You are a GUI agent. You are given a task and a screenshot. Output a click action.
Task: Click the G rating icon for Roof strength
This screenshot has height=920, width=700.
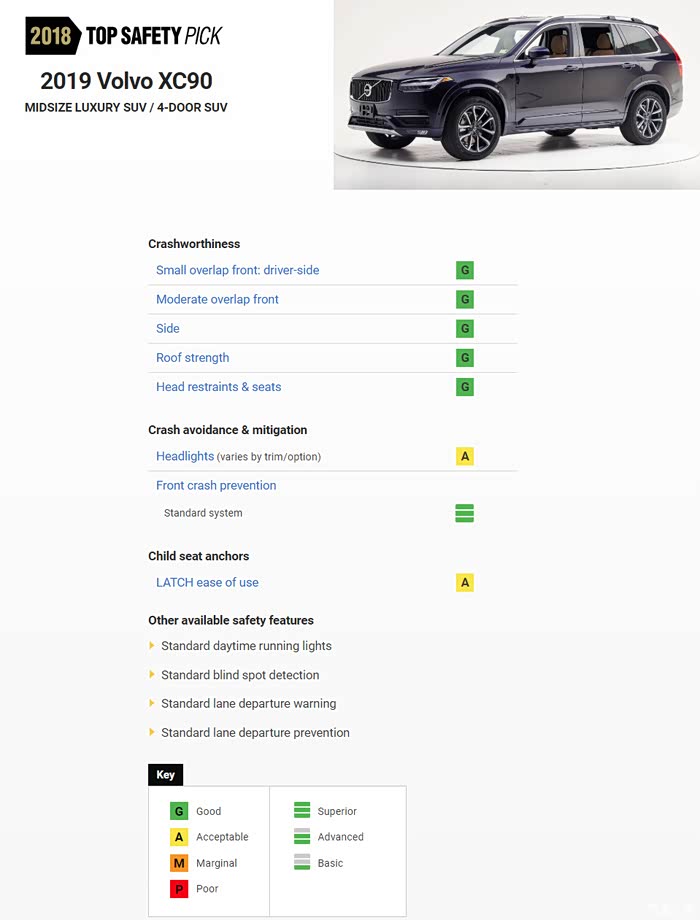coord(465,358)
